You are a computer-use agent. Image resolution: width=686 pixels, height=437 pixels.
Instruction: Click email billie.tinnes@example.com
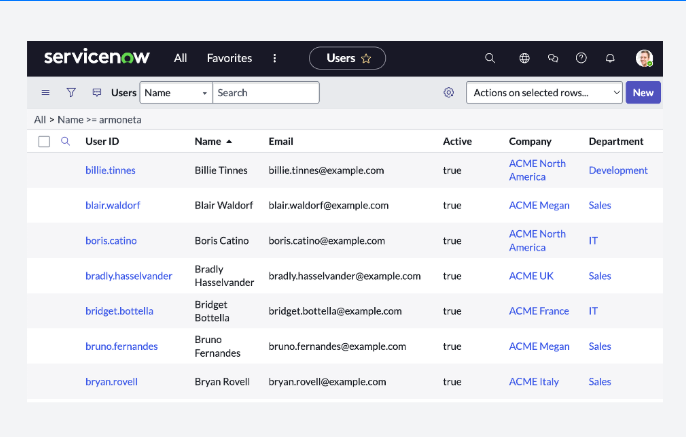pos(326,170)
